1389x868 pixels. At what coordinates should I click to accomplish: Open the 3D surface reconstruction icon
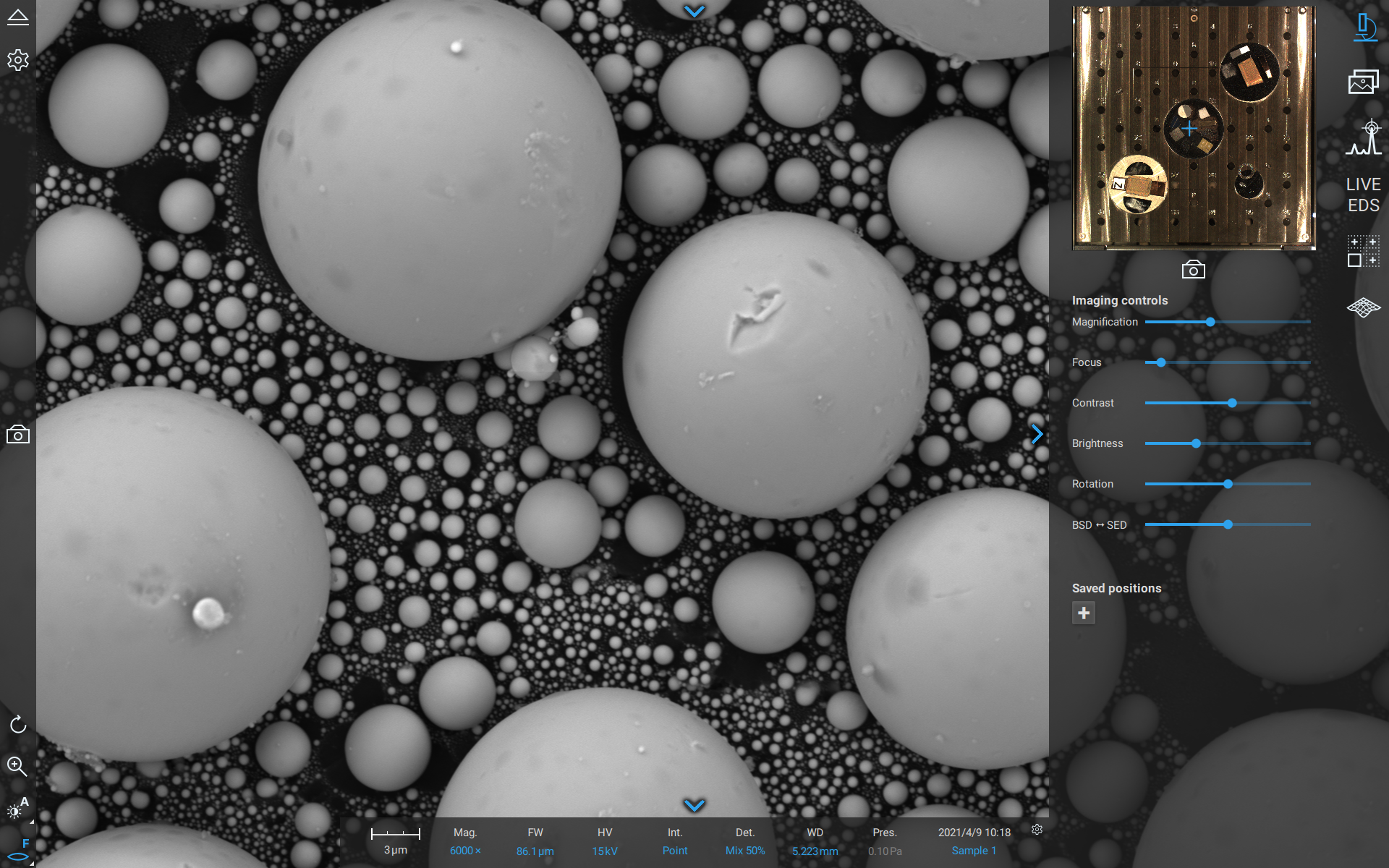[x=1364, y=307]
